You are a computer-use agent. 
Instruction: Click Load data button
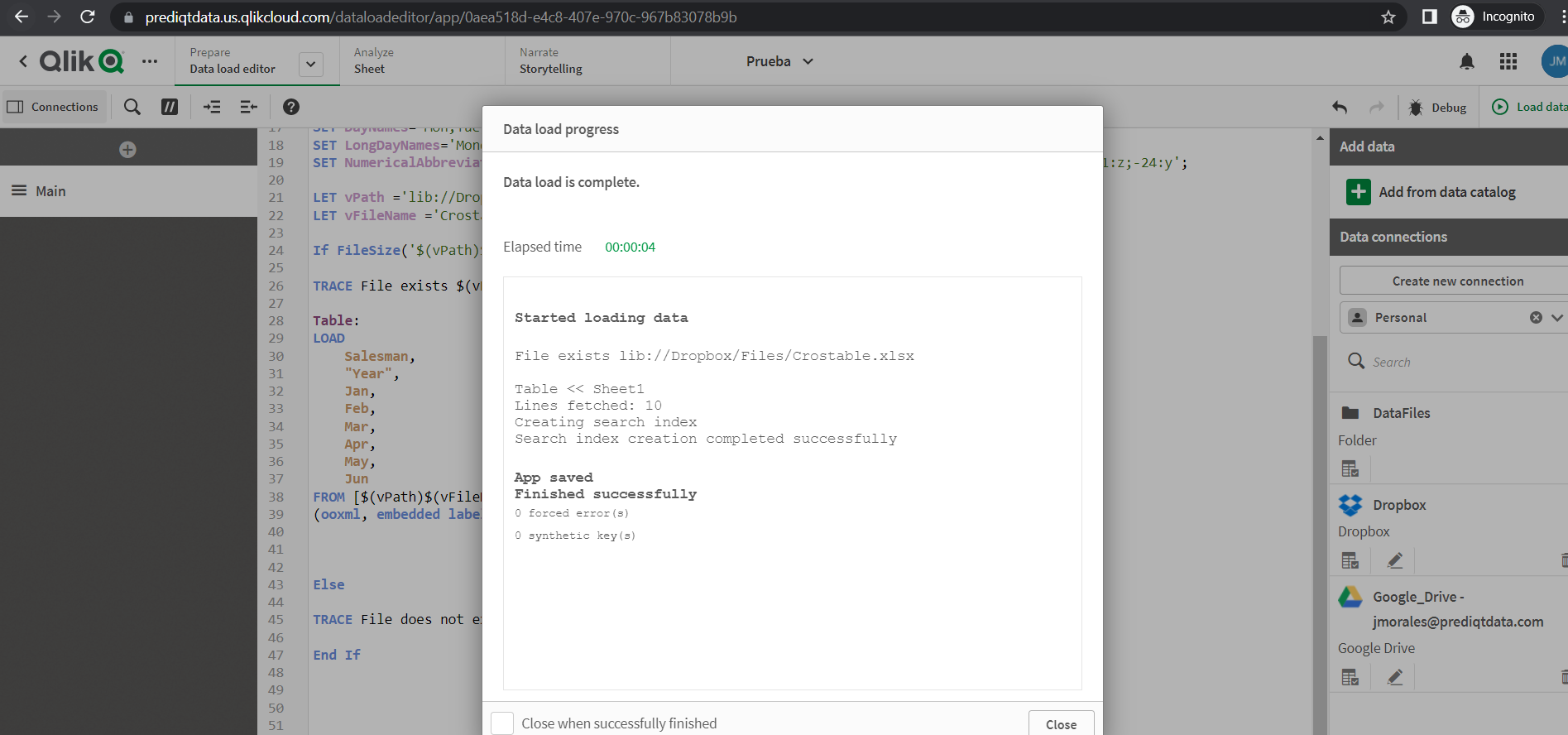pos(1529,107)
